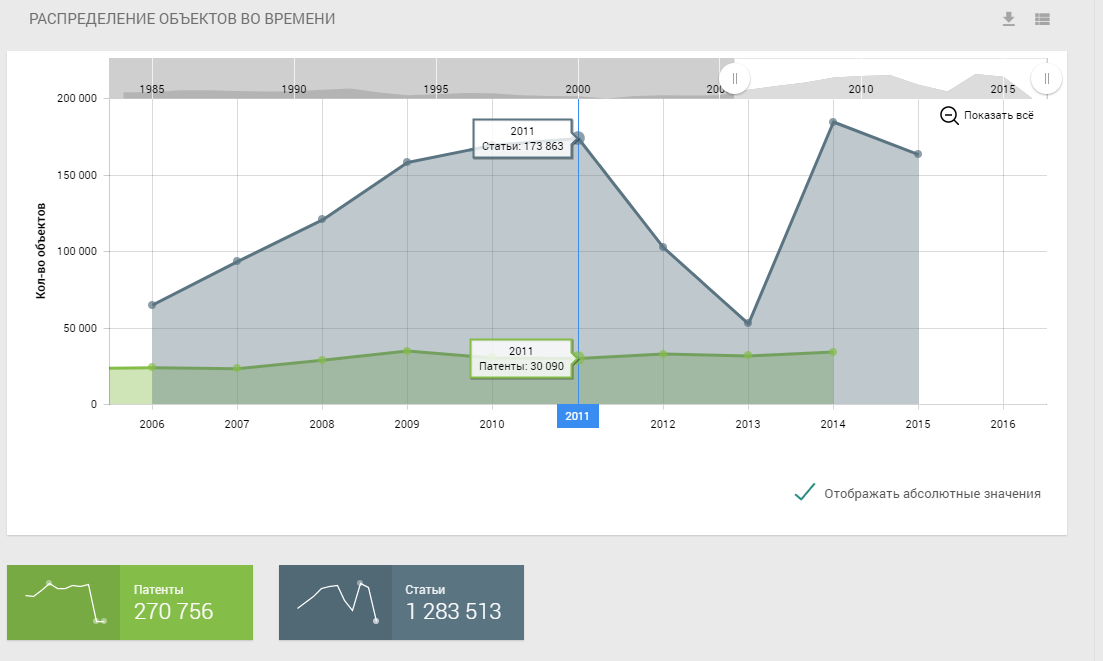Click the download chart icon
1103x661 pixels.
point(1009,19)
